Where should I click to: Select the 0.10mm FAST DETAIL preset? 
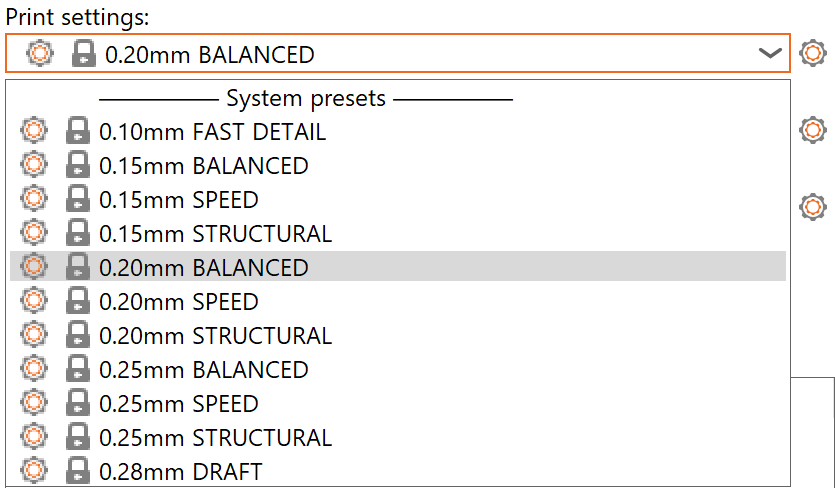(x=212, y=132)
